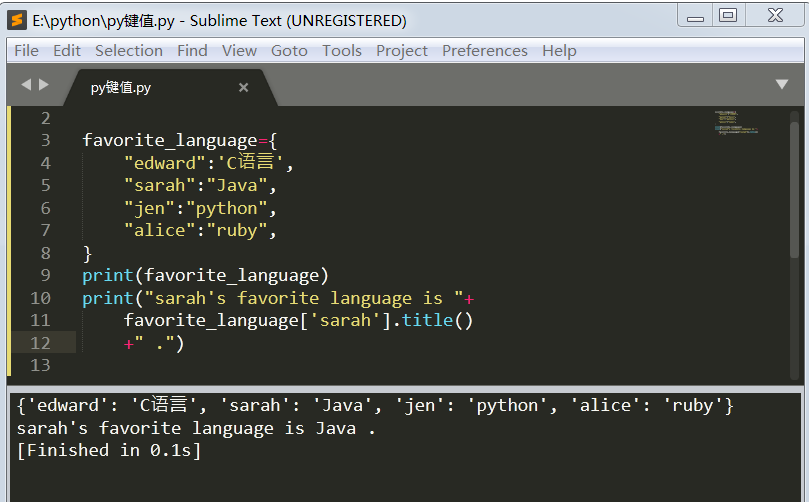Click line number 9 in the gutter
809x502 pixels.
point(45,275)
